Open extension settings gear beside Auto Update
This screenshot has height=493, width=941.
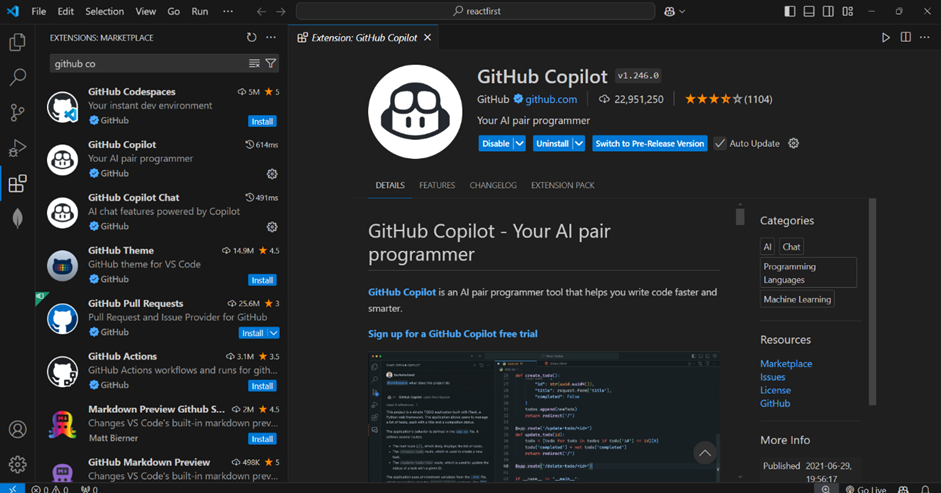pyautogui.click(x=793, y=144)
